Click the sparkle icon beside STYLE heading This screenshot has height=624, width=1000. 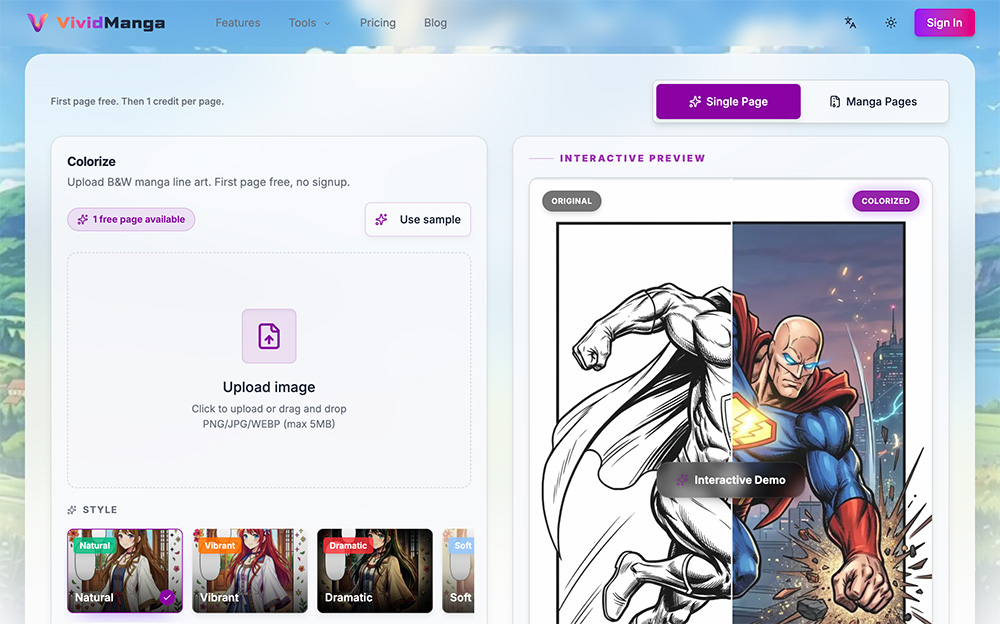point(72,510)
